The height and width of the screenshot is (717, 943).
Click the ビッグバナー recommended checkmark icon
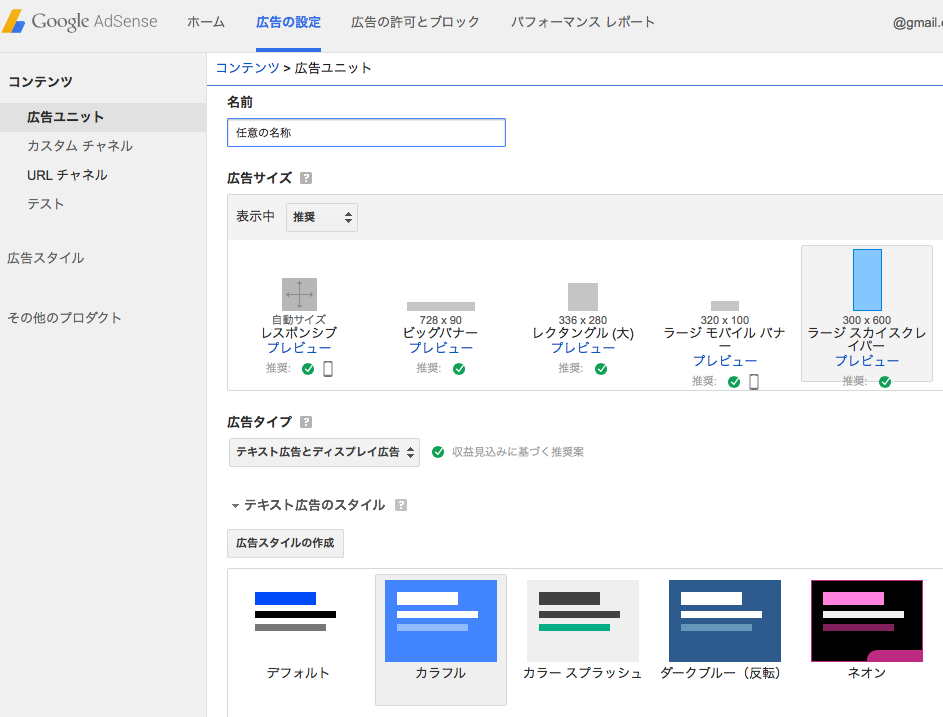[459, 369]
